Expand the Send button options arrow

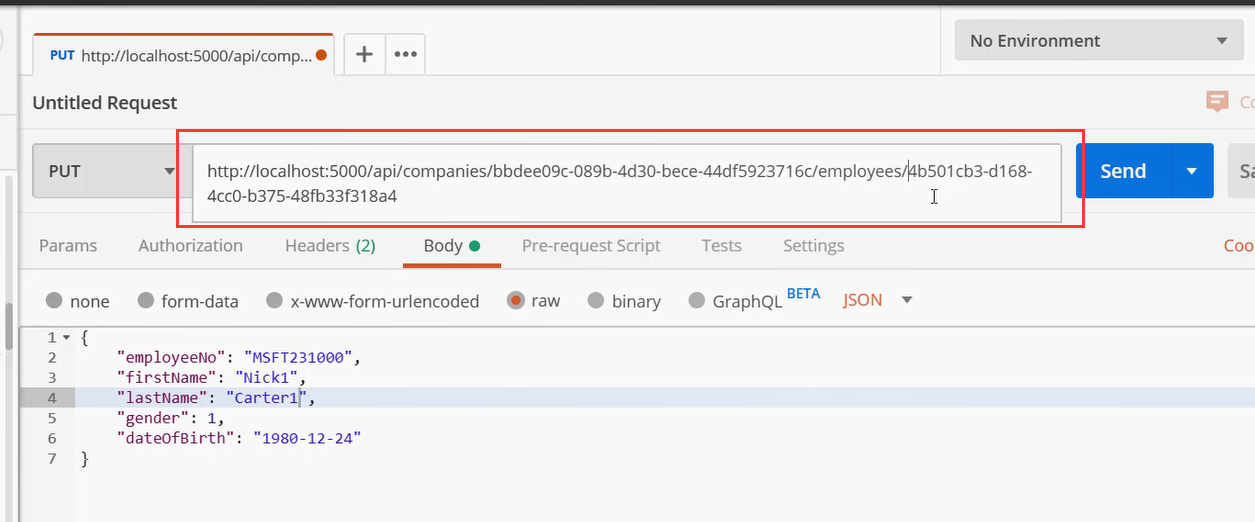click(x=1191, y=171)
